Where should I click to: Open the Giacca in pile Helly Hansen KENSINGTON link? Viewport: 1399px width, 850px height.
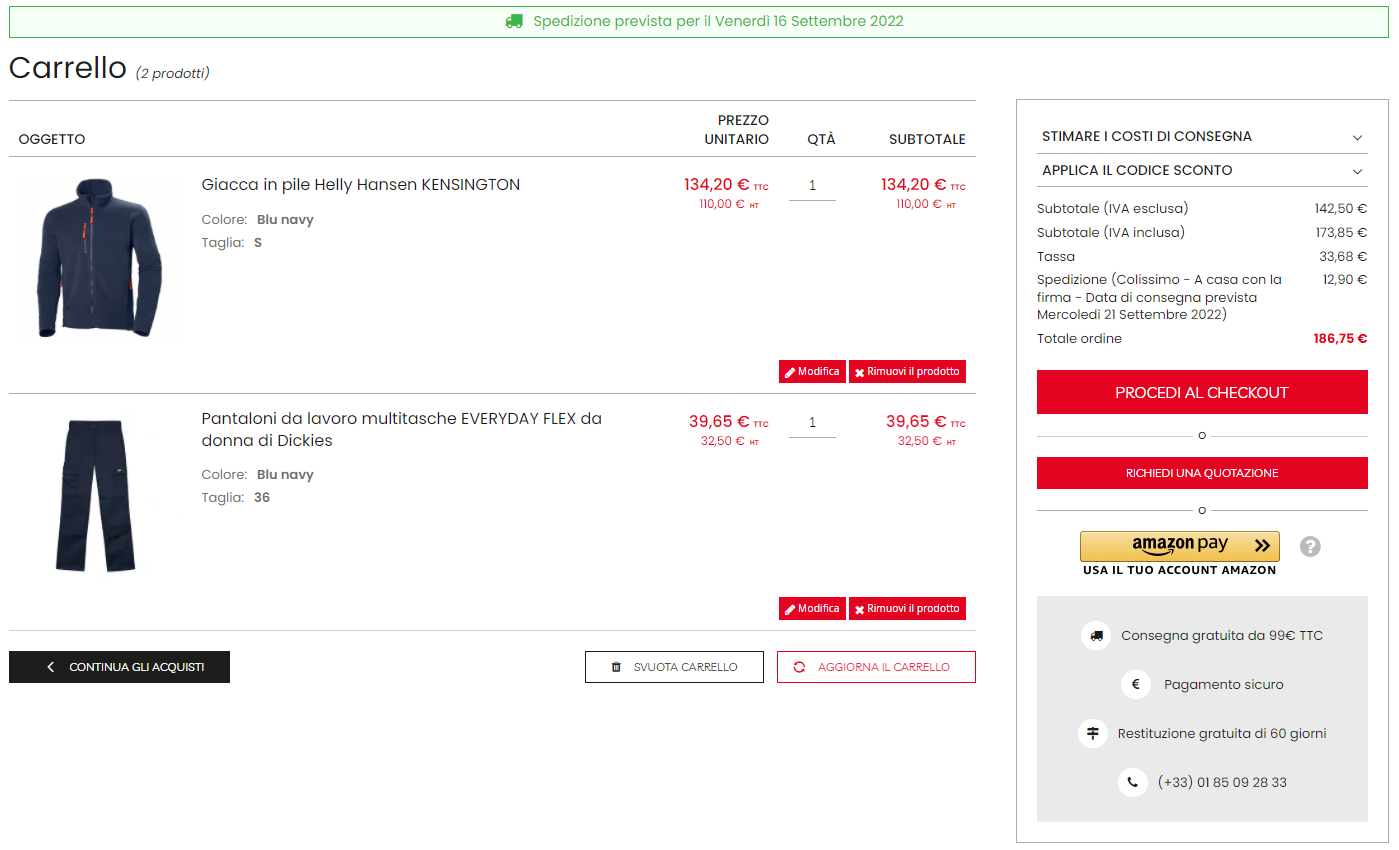361,185
